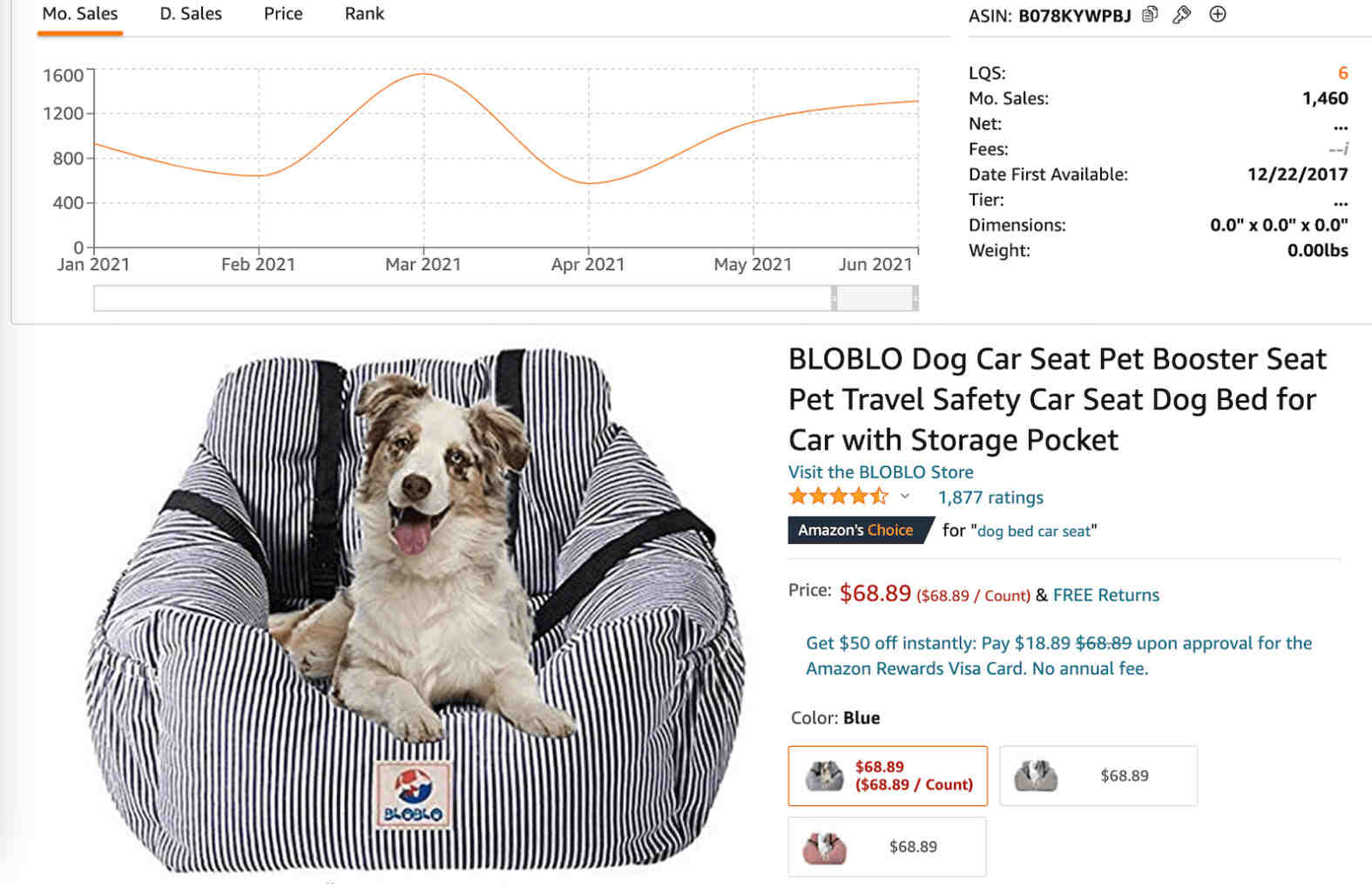Click the star rating icons
Image resolution: width=1372 pixels, height=888 pixels.
click(x=837, y=497)
